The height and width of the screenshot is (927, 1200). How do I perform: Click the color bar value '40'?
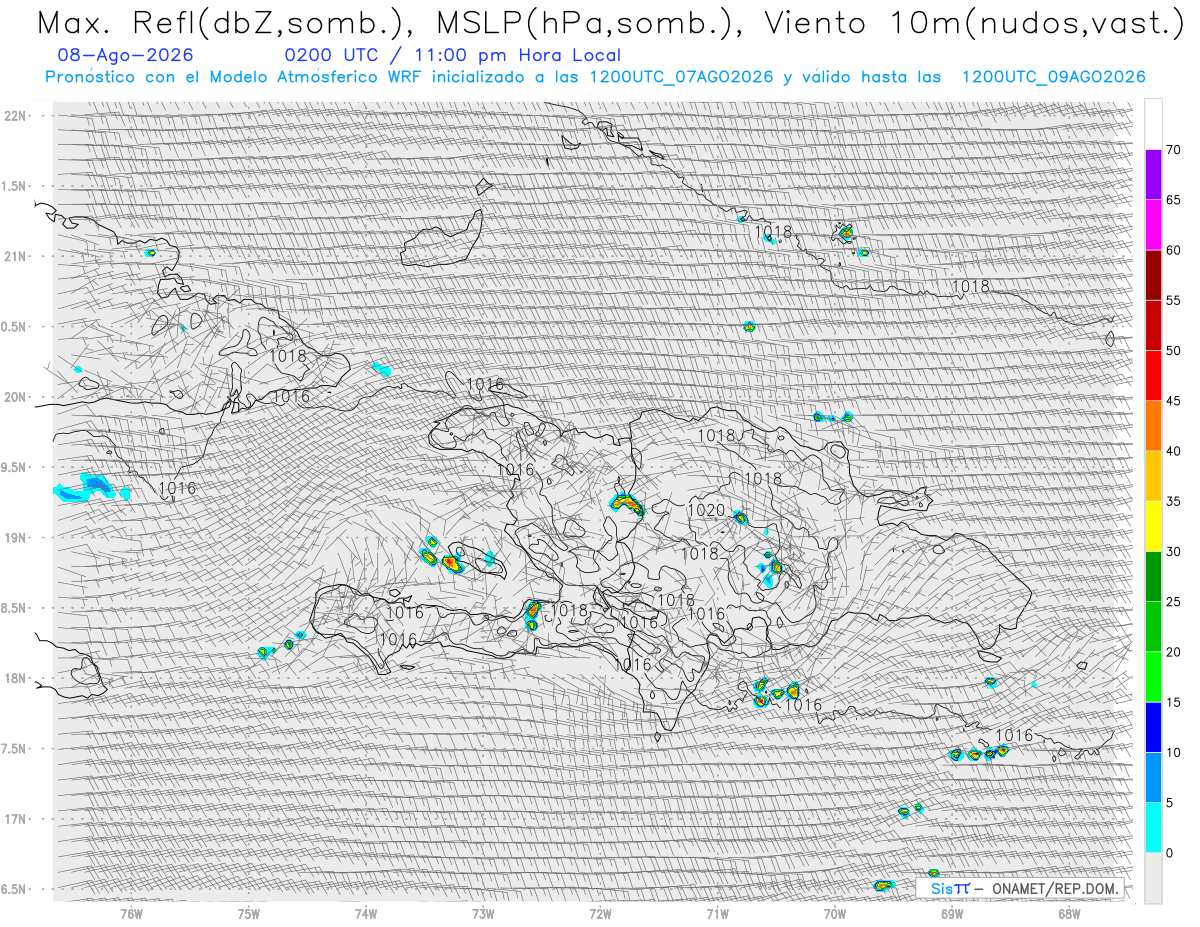(x=1173, y=451)
